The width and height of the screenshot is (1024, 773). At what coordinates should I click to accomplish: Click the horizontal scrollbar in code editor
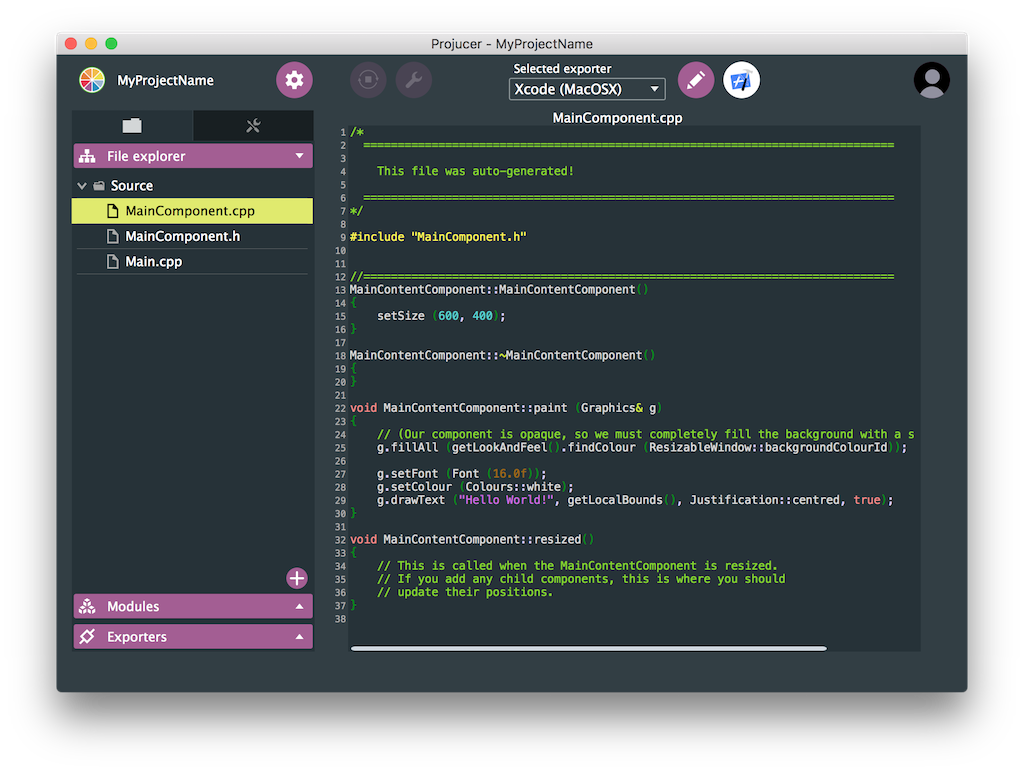[x=588, y=649]
